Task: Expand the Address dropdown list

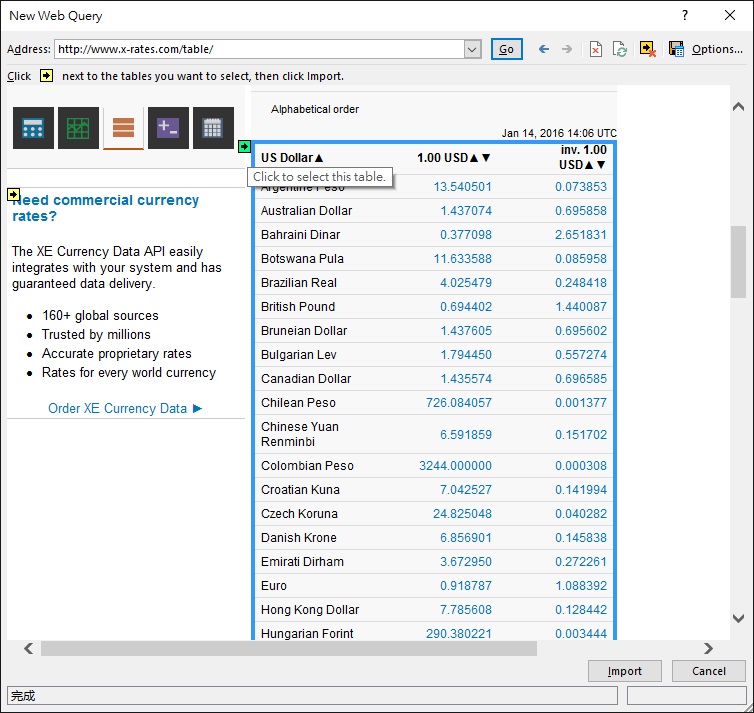Action: point(473,49)
